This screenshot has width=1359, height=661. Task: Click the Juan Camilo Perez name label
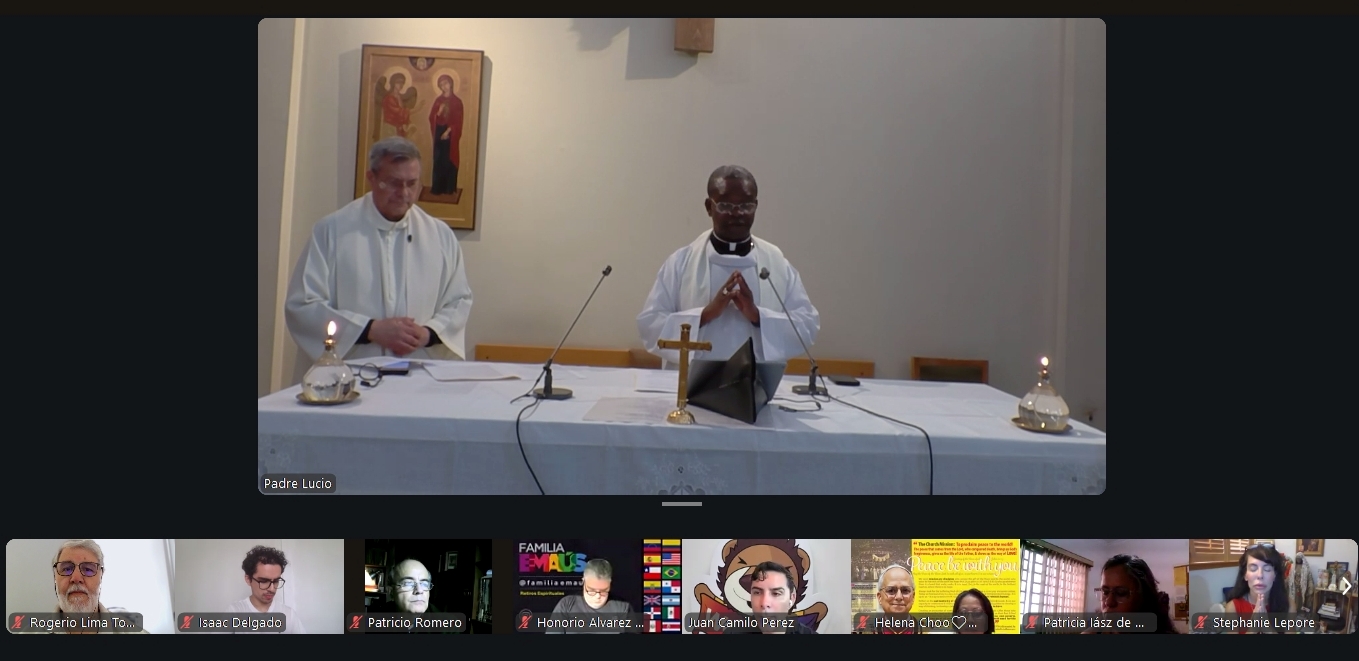click(741, 623)
